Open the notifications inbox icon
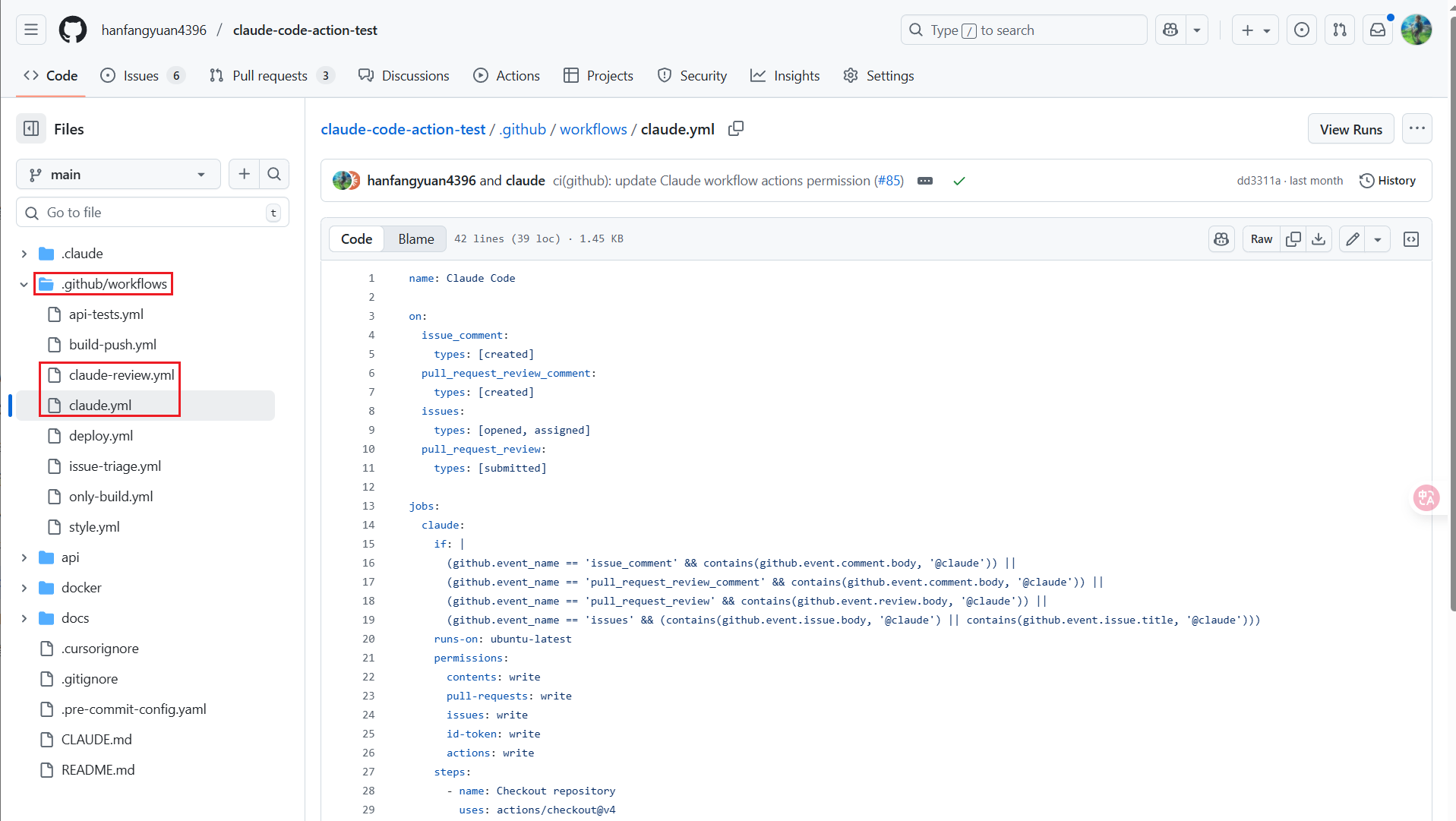The width and height of the screenshot is (1456, 821). [x=1378, y=30]
